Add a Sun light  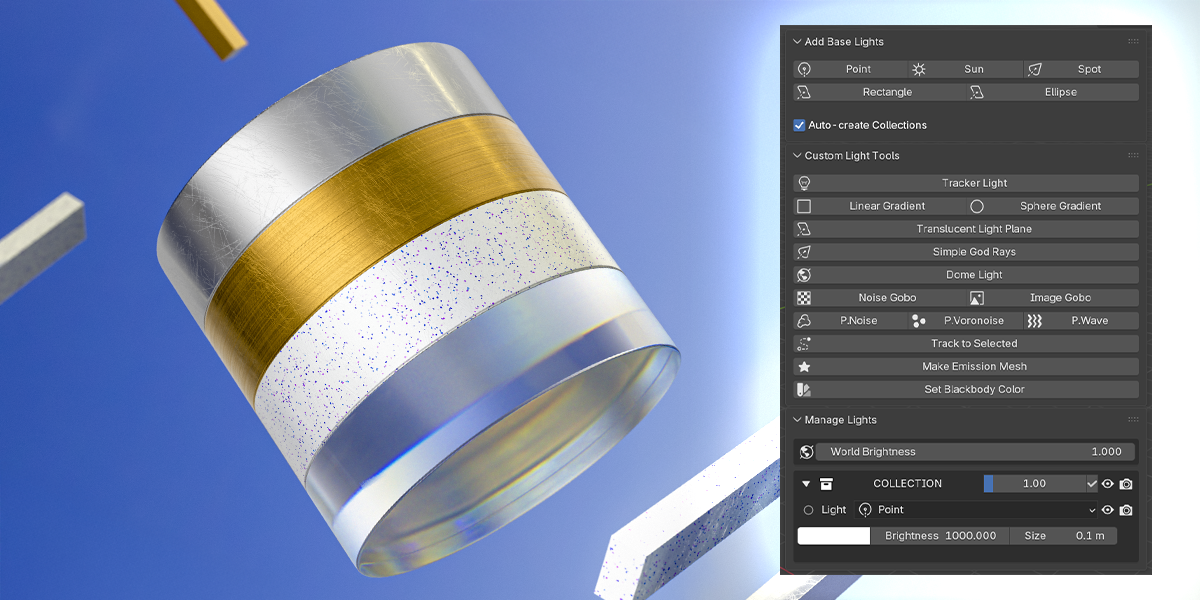point(966,69)
